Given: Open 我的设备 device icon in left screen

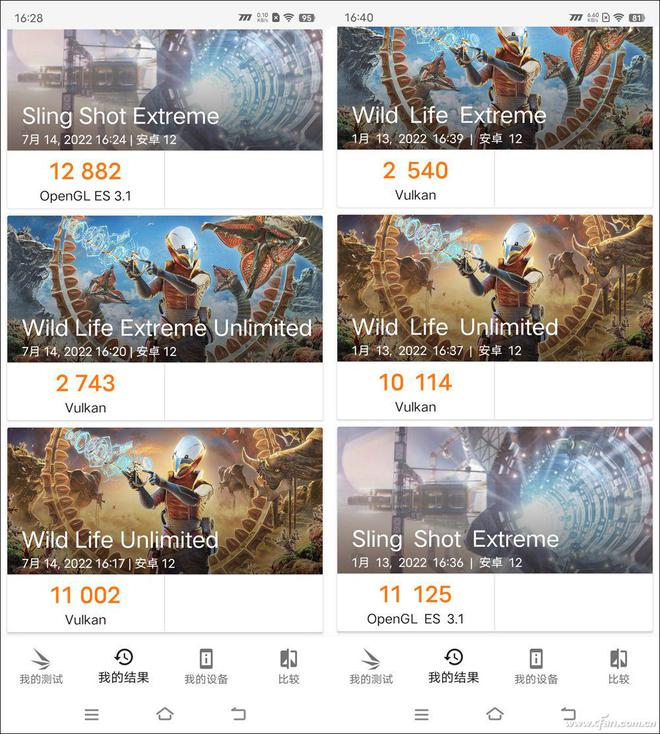Looking at the screenshot, I should 206,658.
